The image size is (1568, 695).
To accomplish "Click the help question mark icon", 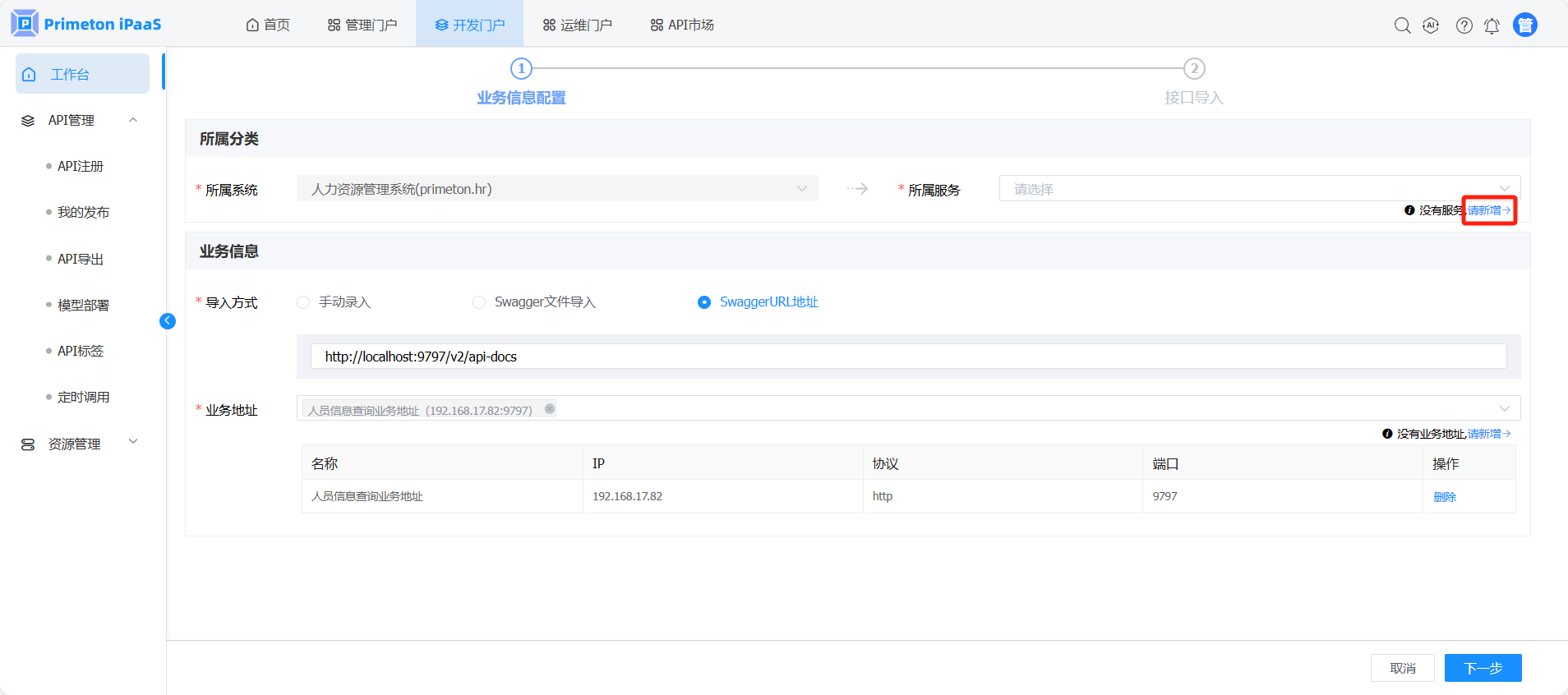I will [x=1464, y=25].
